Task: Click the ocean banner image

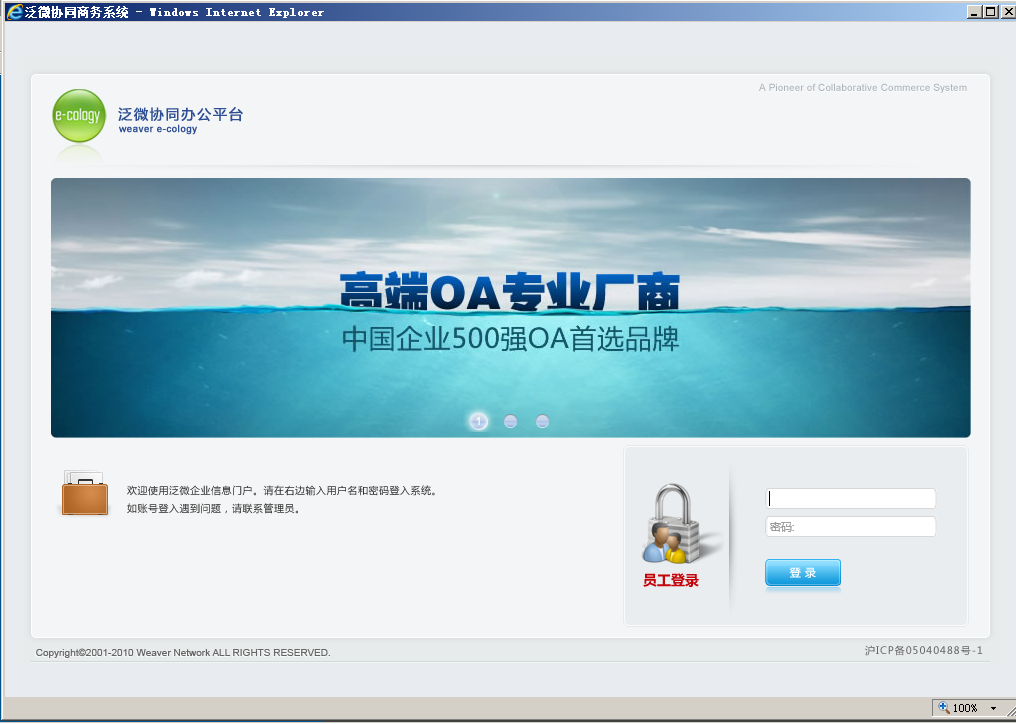Action: (511, 307)
